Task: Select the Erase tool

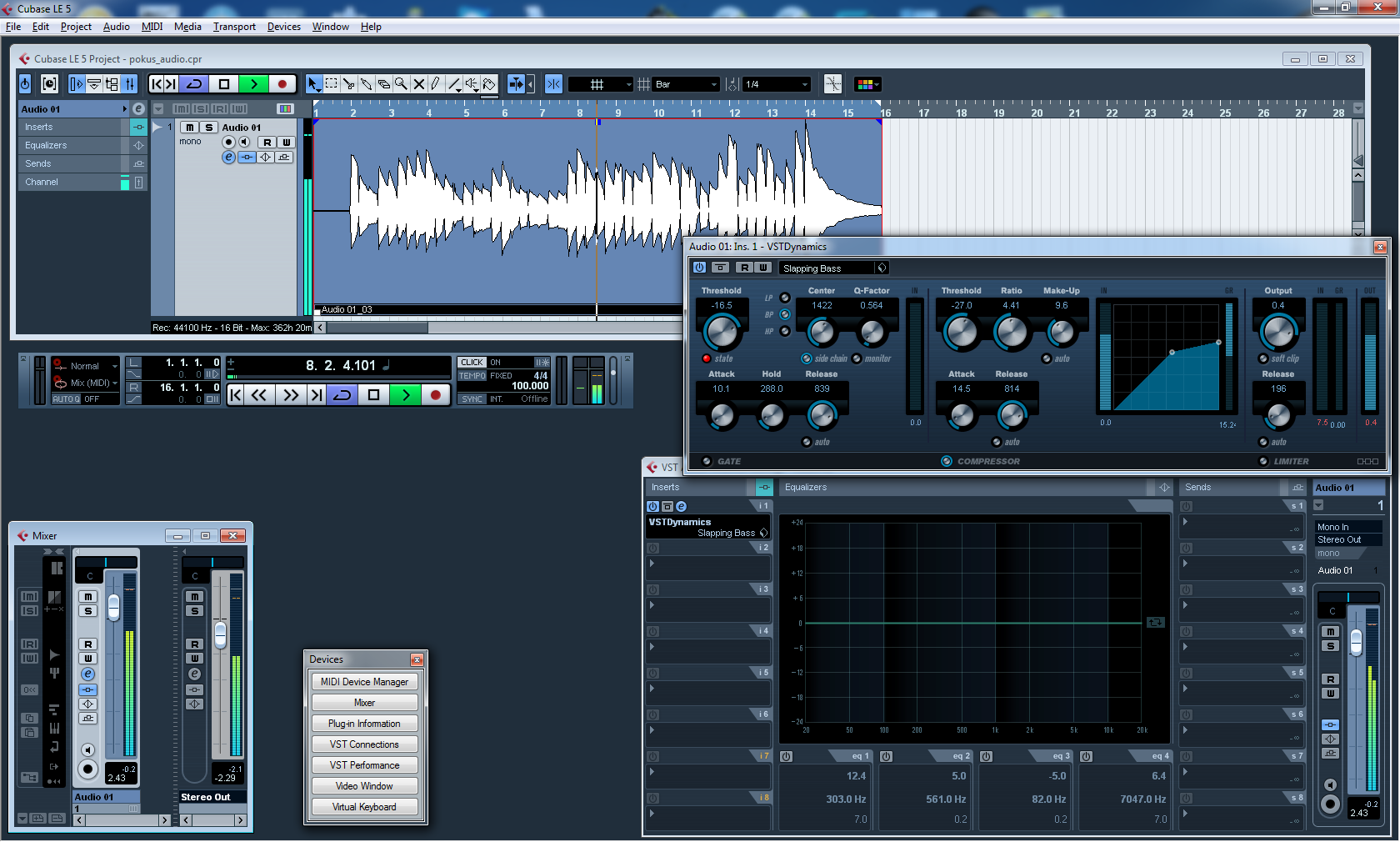Action: click(x=383, y=84)
